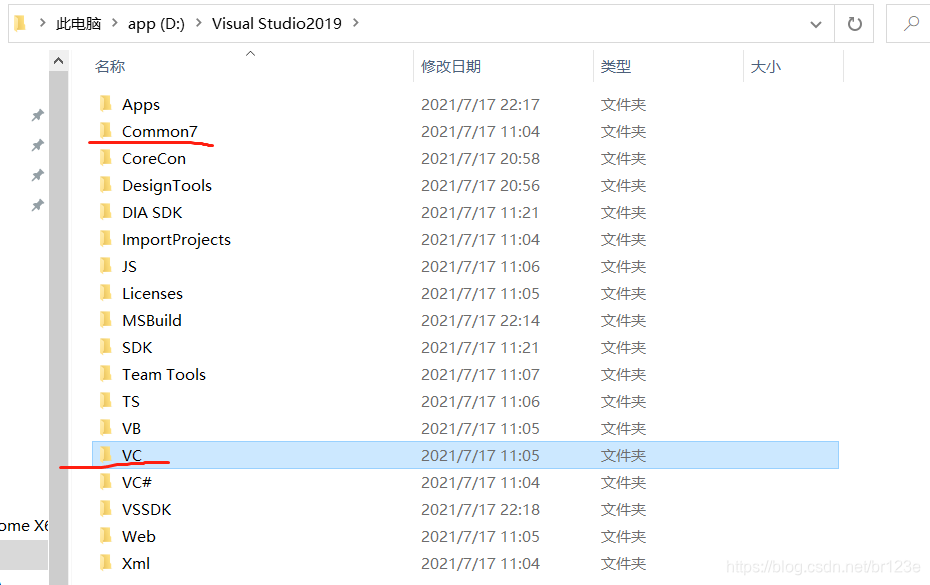Click the Team Tools folder icon

105,374
